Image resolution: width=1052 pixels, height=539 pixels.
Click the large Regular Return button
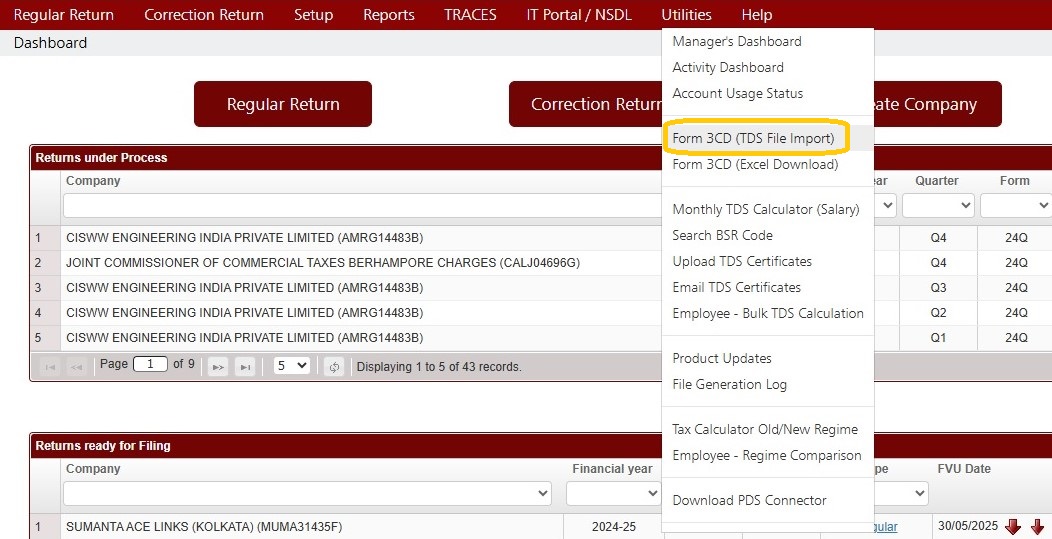(x=282, y=104)
